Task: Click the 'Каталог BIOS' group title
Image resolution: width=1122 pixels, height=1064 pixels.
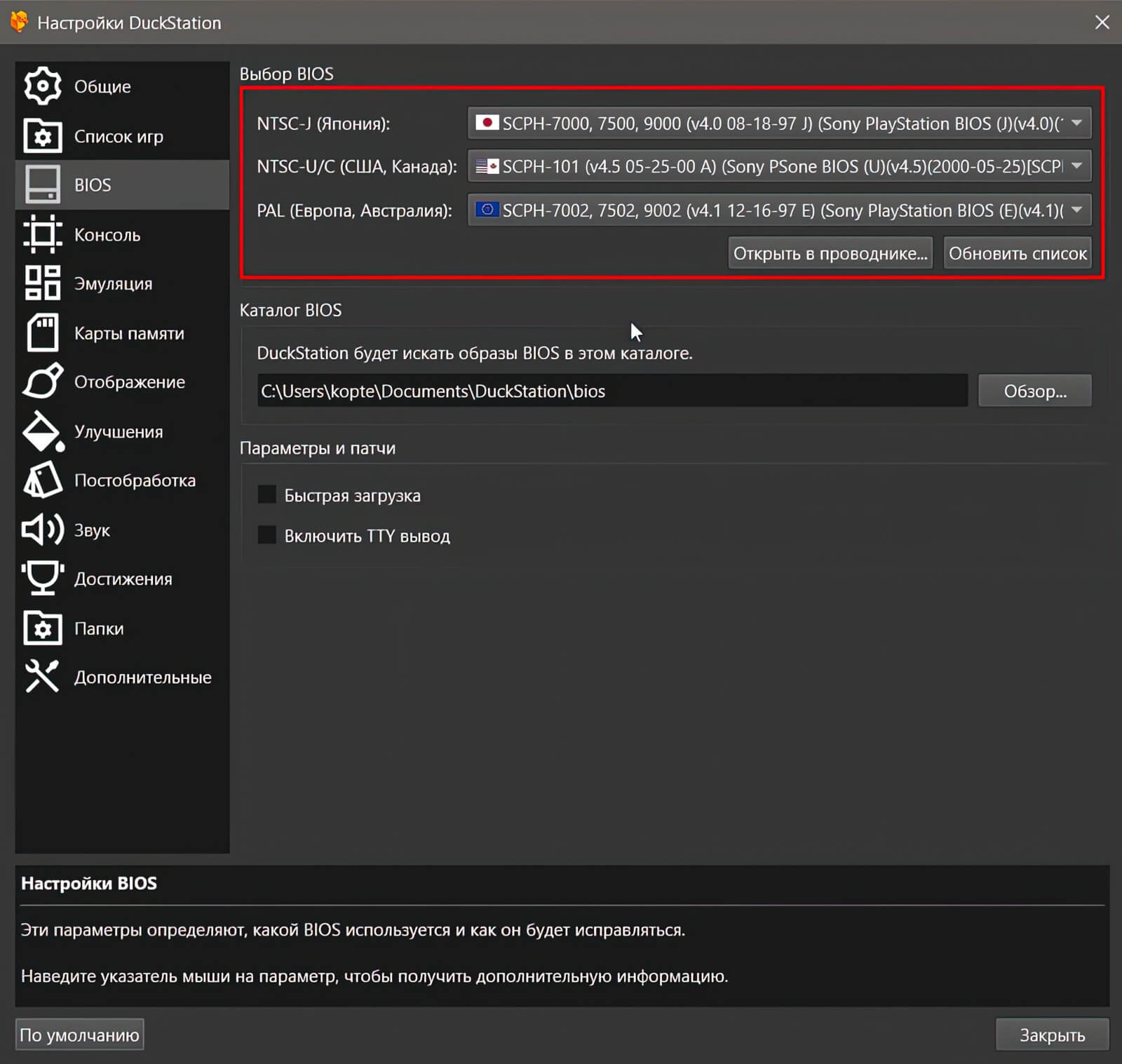Action: [291, 310]
